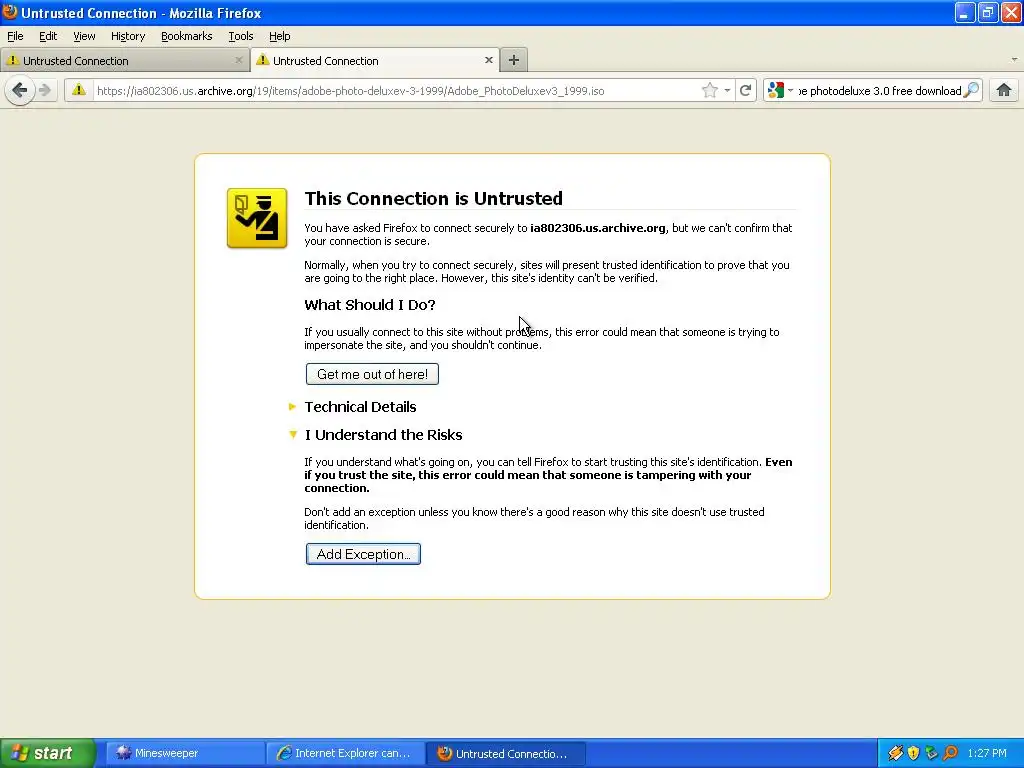This screenshot has height=768, width=1024.
Task: Open the Edit menu
Action: (48, 36)
